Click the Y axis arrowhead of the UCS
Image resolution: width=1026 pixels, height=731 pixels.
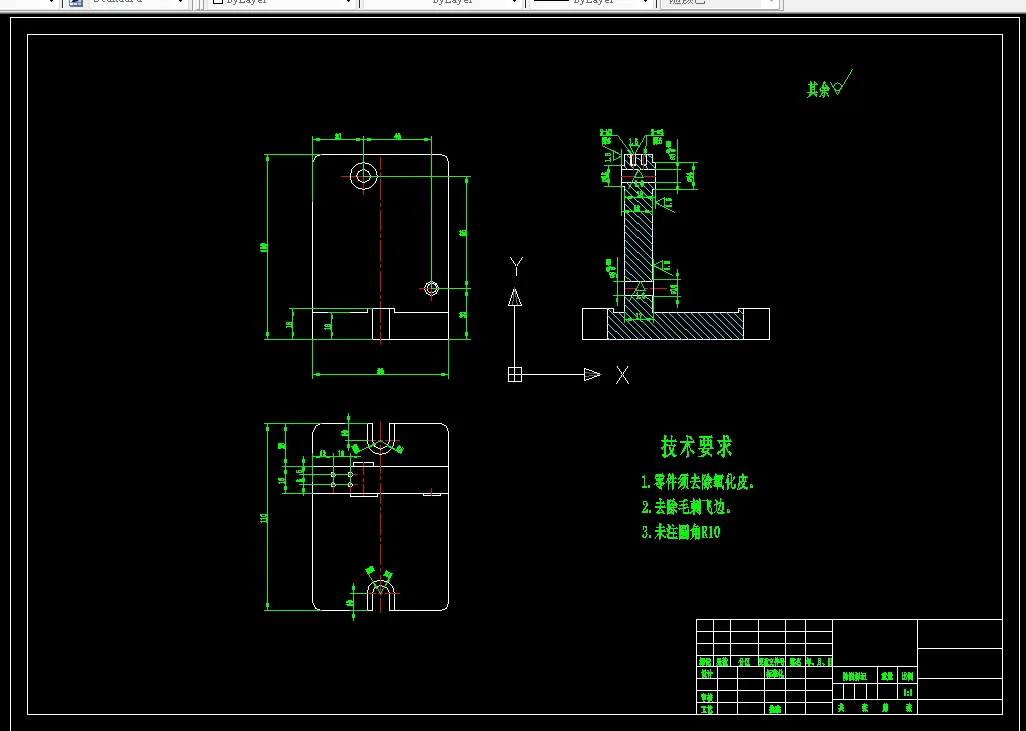tap(515, 297)
